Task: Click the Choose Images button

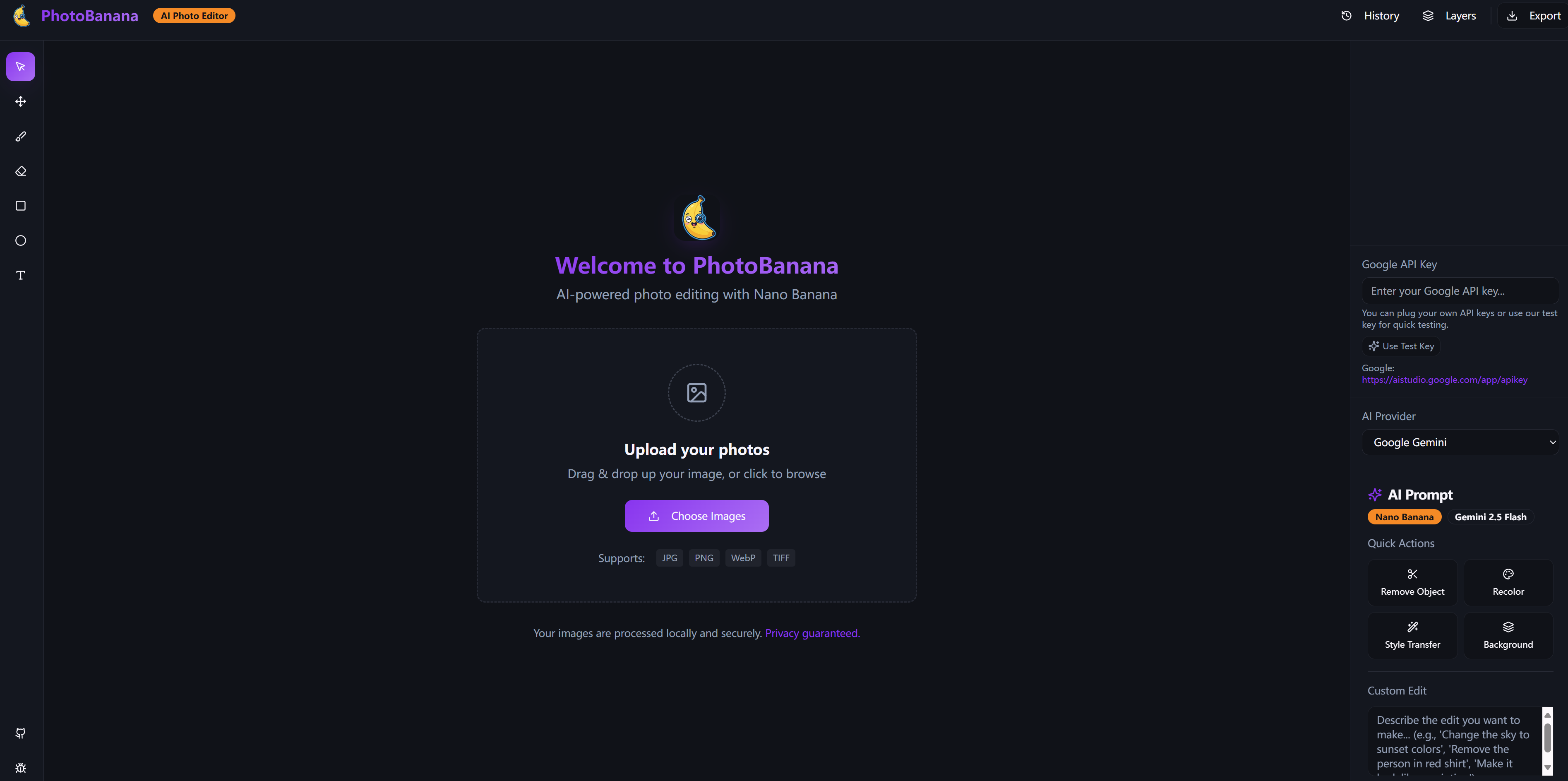Action: (696, 516)
